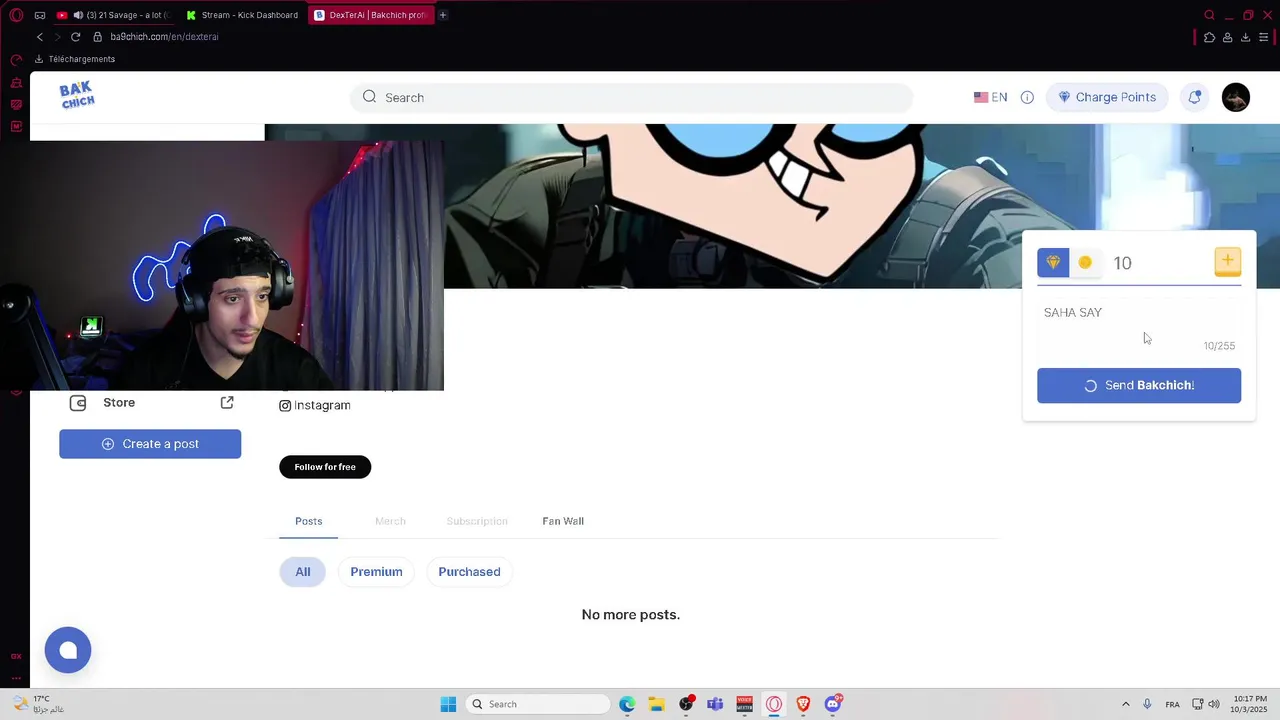This screenshot has width=1280, height=720.
Task: Open File Explorer from taskbar
Action: [656, 704]
